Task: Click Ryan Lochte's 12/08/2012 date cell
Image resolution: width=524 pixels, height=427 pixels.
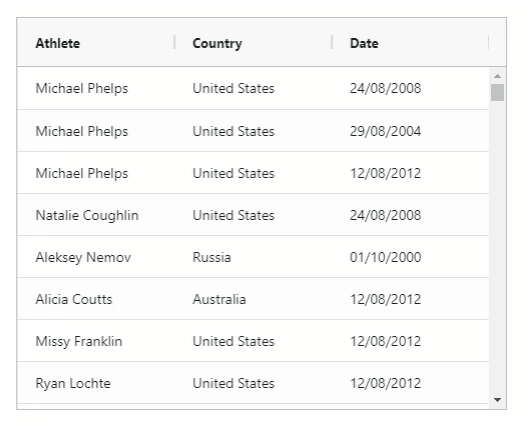Action: [410, 383]
